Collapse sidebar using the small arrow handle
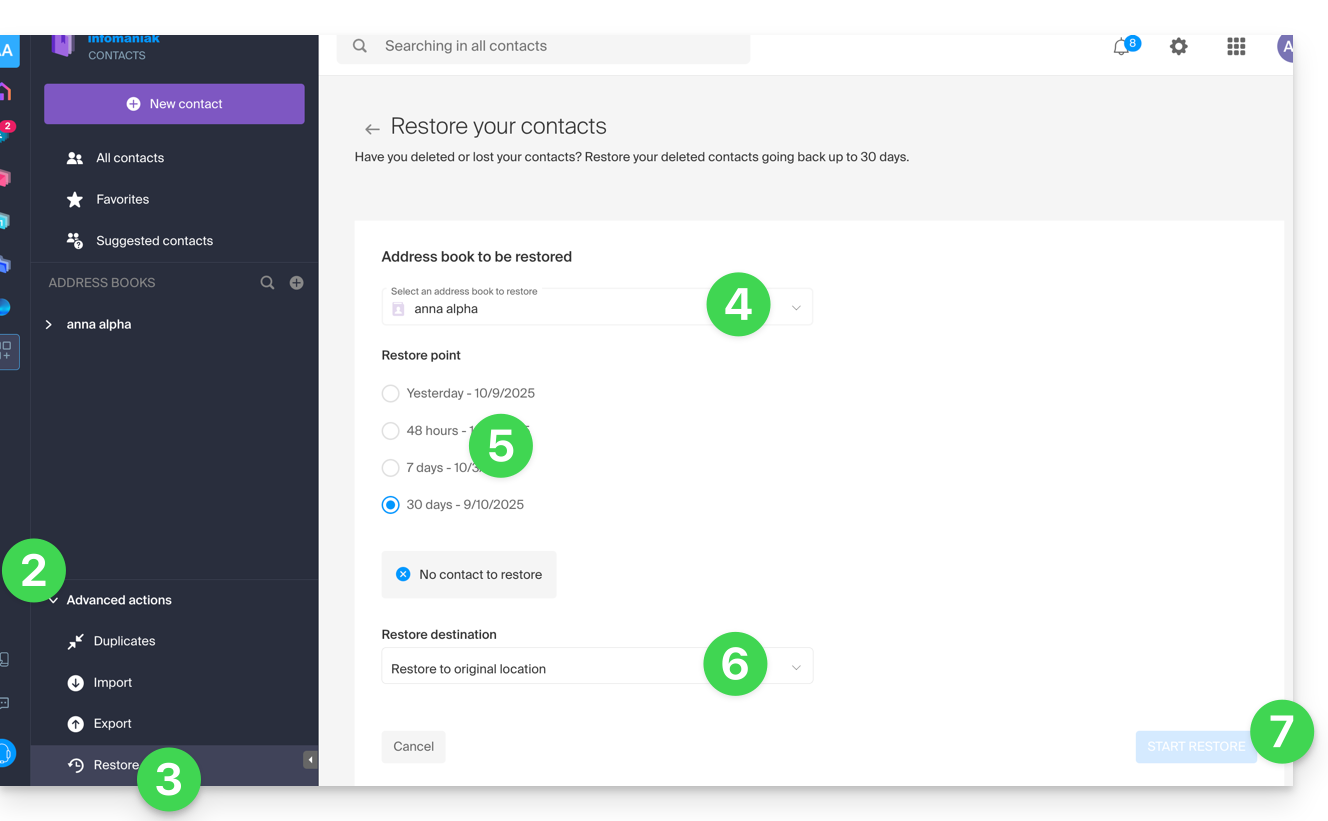 pyautogui.click(x=310, y=760)
